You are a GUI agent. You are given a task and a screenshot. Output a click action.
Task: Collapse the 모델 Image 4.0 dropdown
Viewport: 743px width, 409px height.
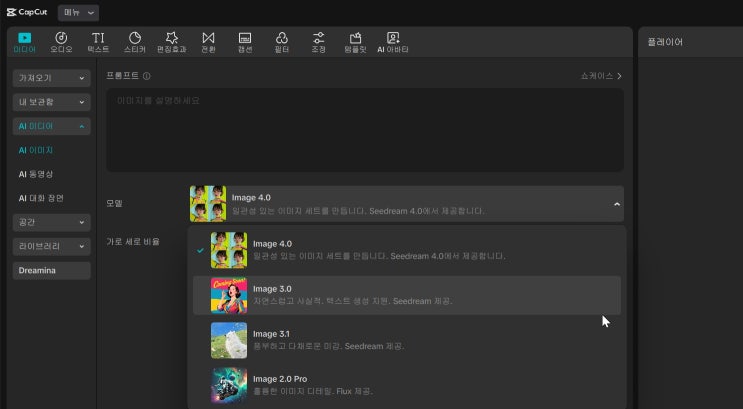point(407,204)
